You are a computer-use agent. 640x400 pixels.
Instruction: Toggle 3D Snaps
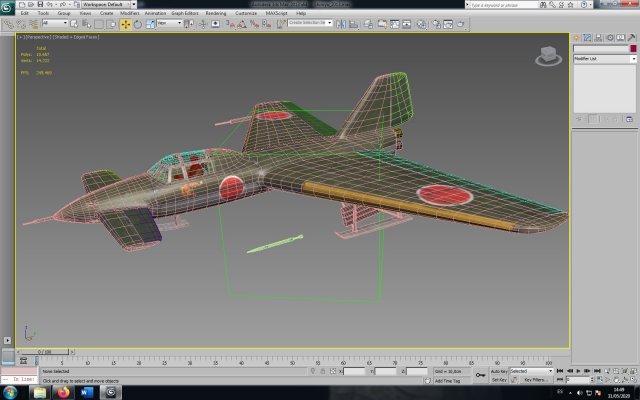coord(230,24)
